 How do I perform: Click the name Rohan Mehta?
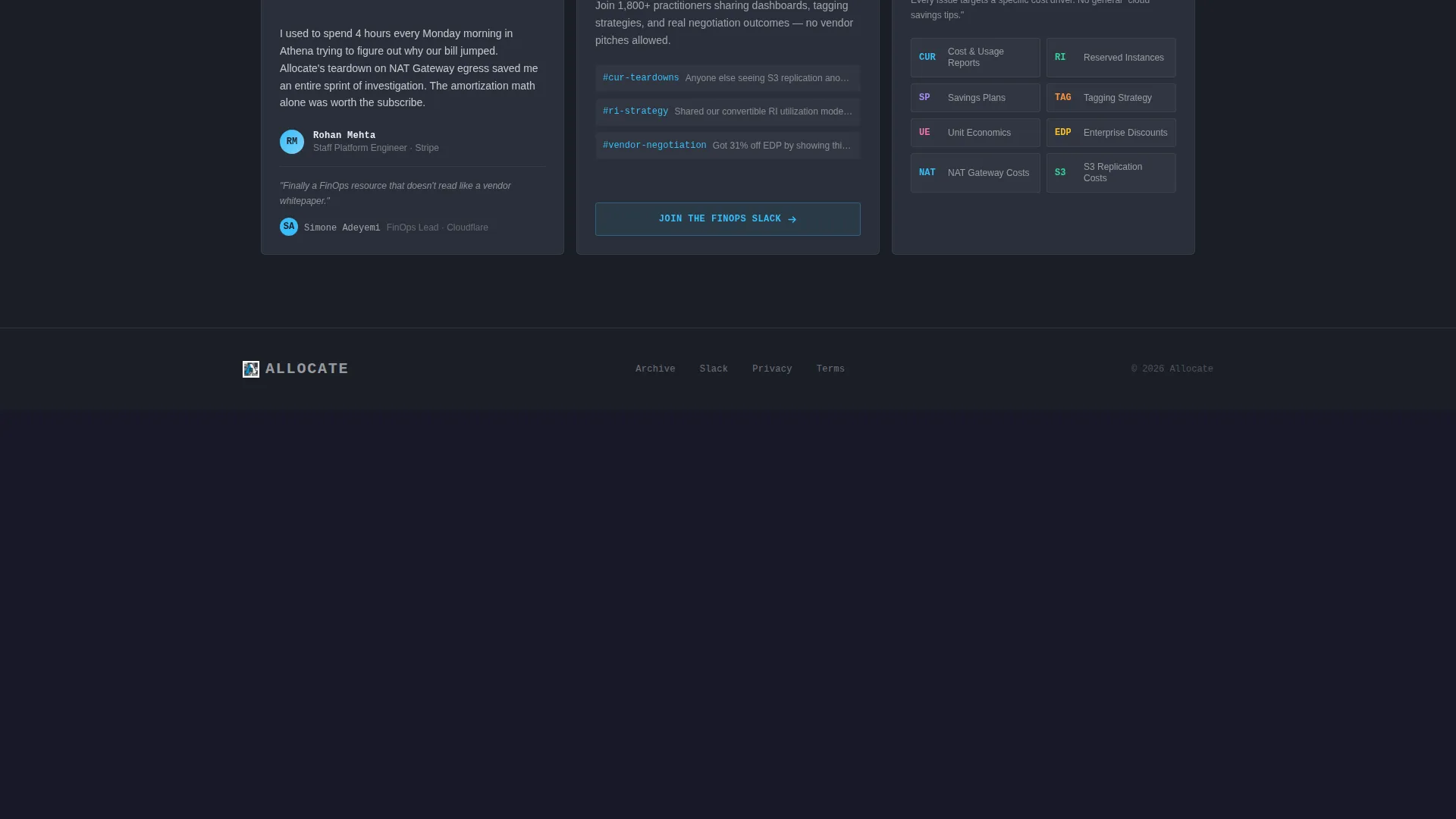click(344, 136)
